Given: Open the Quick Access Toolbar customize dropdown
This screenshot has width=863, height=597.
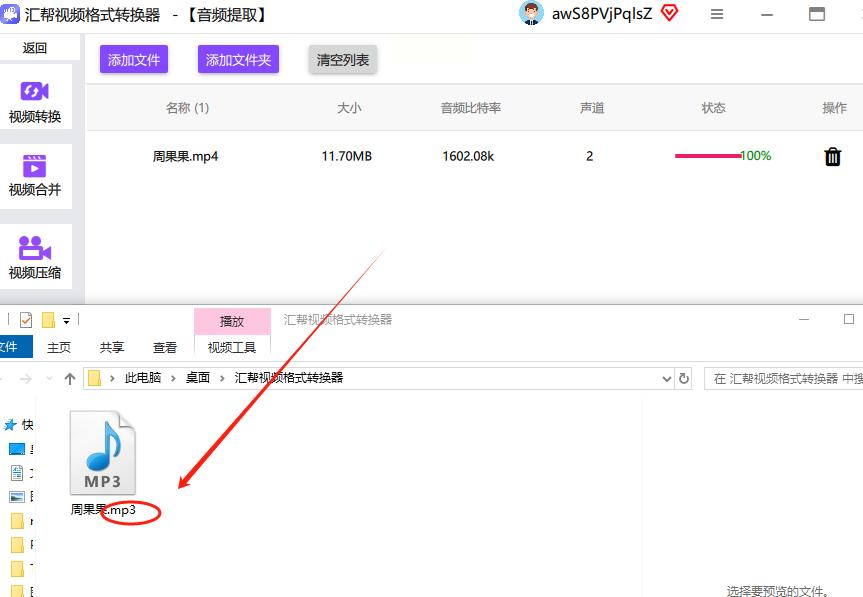Looking at the screenshot, I should click(x=66, y=320).
